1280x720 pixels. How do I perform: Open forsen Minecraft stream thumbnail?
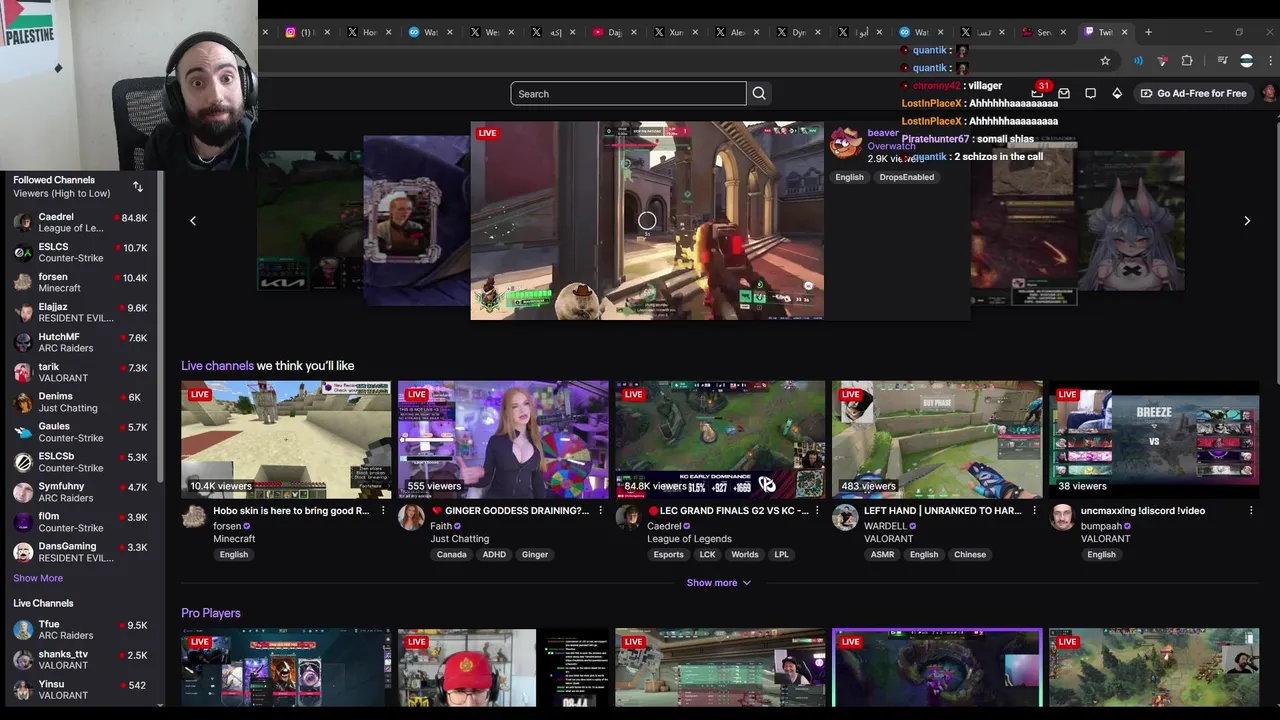click(286, 439)
